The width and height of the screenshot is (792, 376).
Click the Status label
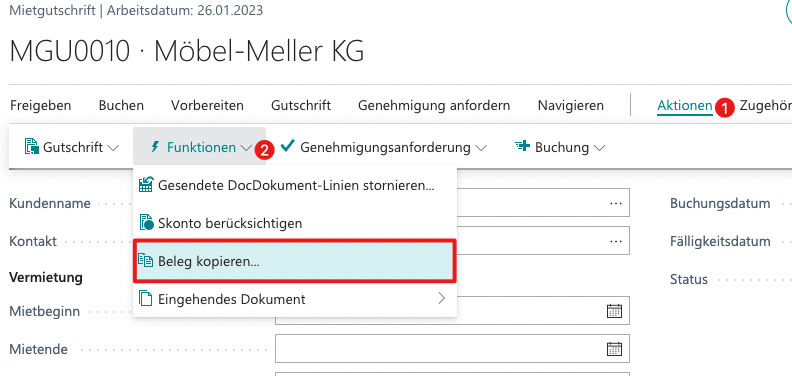(x=688, y=279)
